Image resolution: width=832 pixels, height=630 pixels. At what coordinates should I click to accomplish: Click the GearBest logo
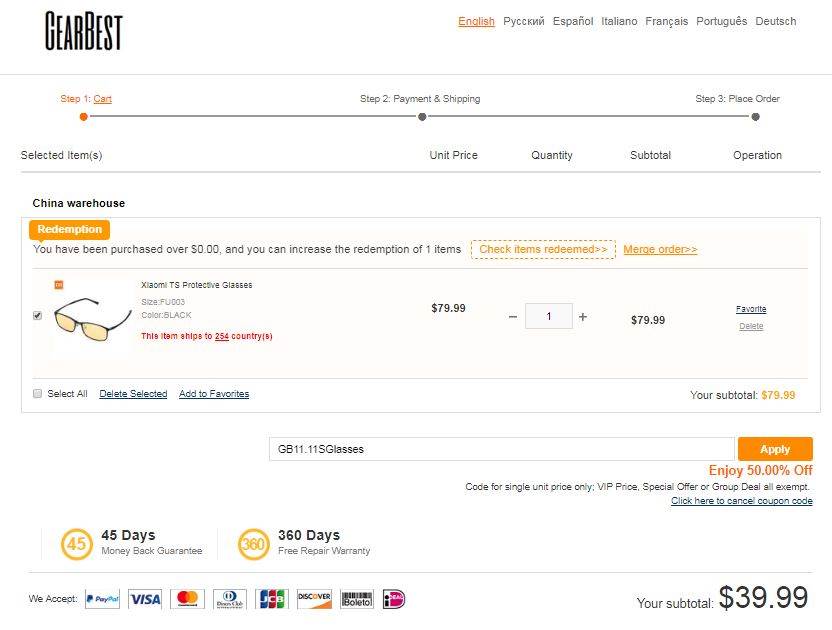coord(83,31)
